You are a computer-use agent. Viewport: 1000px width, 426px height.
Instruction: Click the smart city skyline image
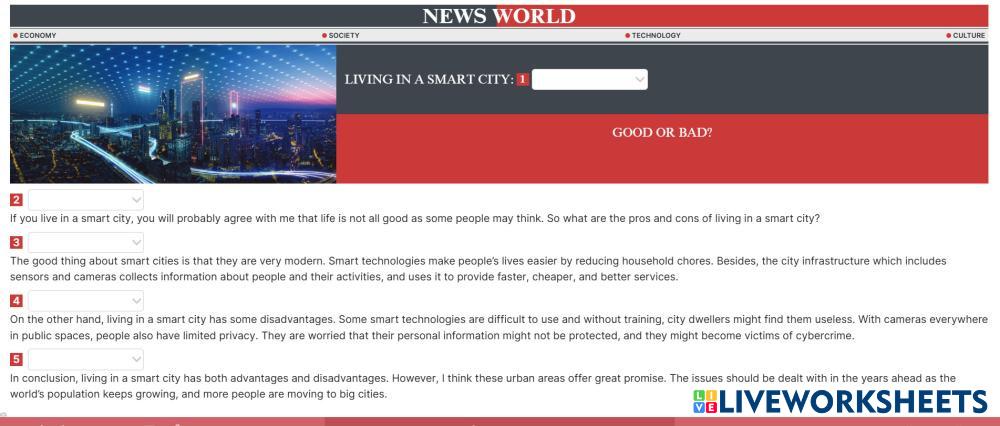pos(173,114)
